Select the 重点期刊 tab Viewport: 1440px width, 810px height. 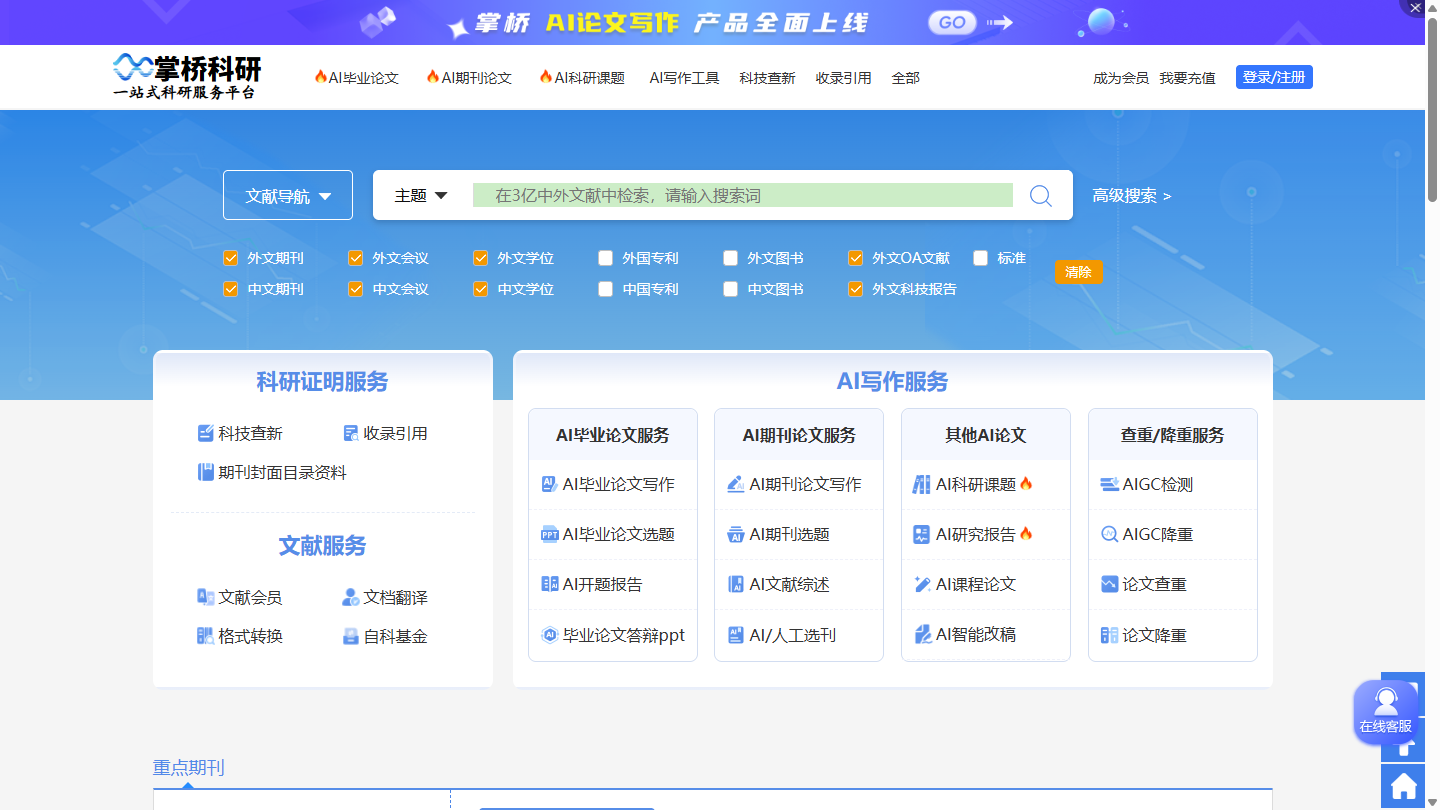188,768
